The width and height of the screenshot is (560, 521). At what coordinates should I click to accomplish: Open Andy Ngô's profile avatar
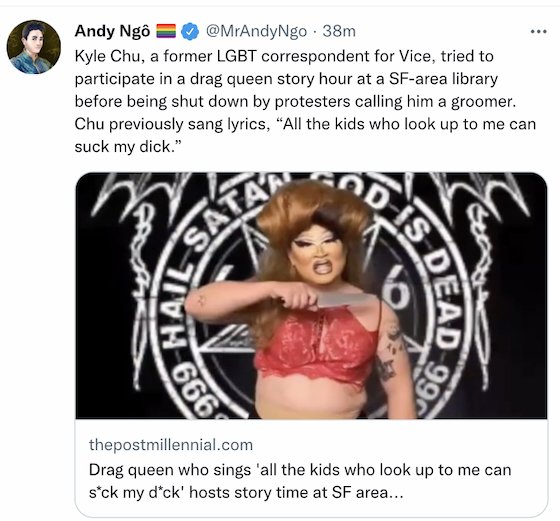(x=34, y=47)
